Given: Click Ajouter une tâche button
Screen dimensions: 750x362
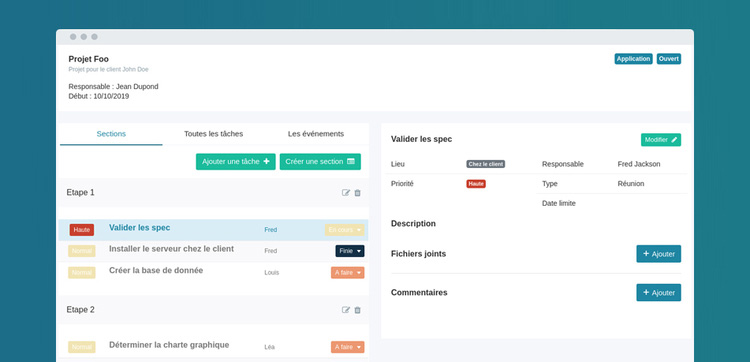Looking at the screenshot, I should tap(235, 162).
